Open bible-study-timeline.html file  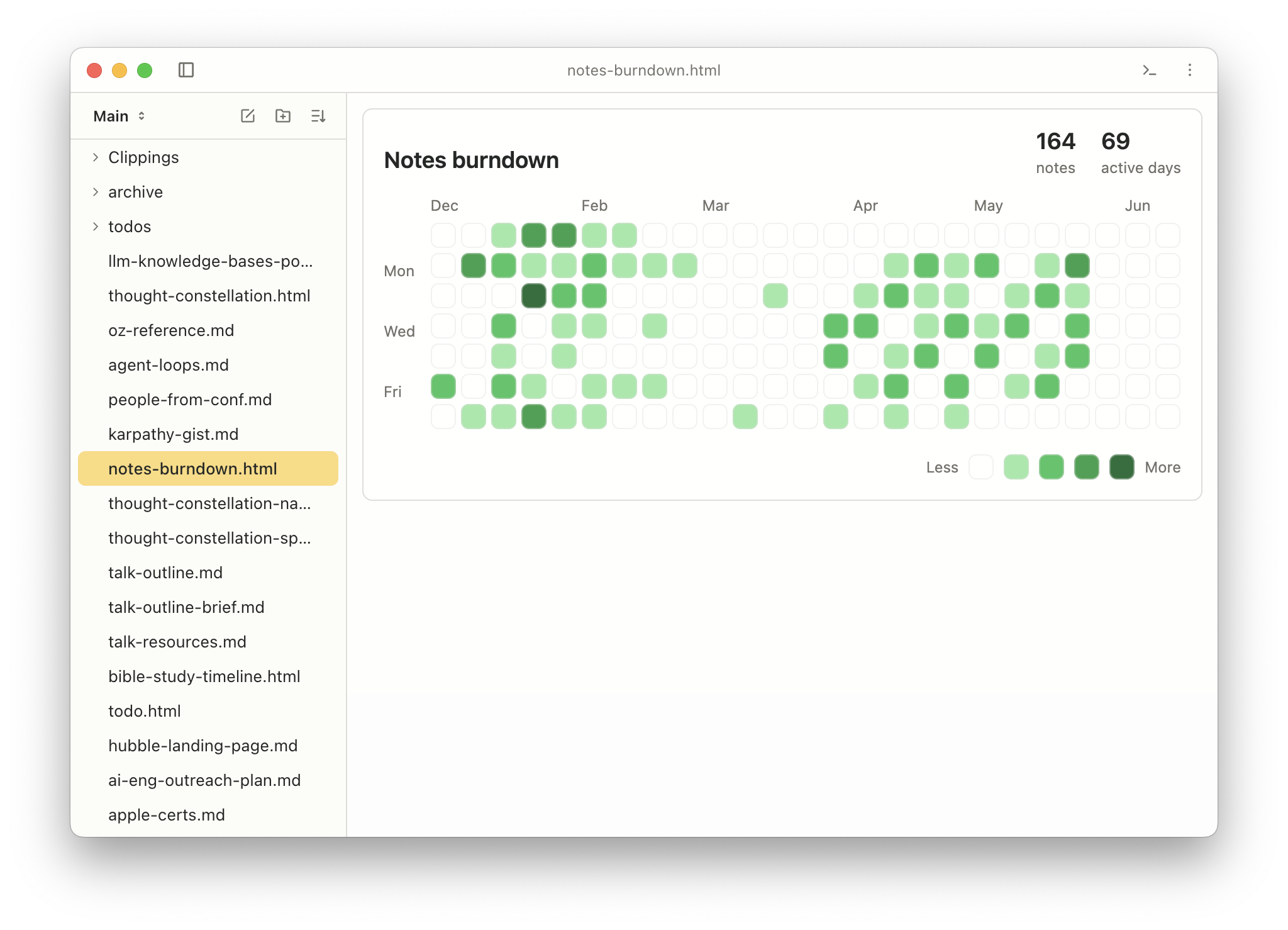[208, 676]
